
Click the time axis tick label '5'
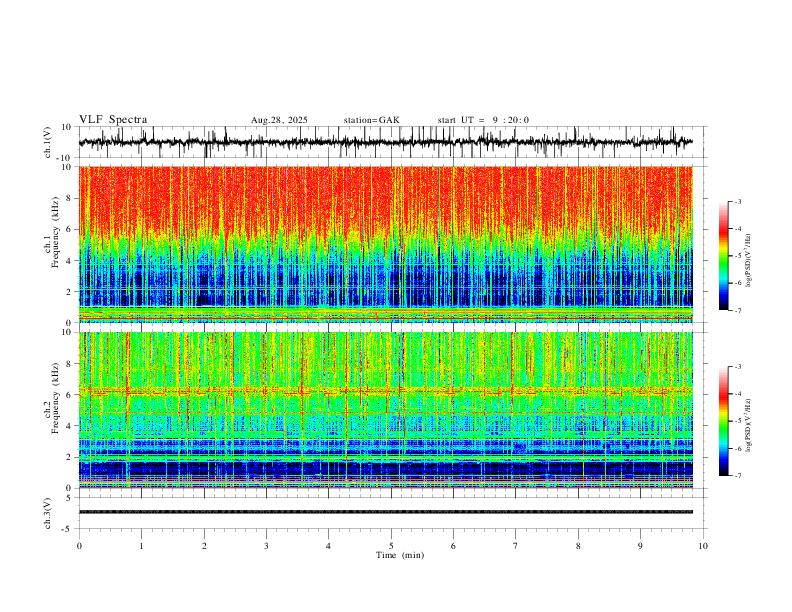tap(391, 546)
